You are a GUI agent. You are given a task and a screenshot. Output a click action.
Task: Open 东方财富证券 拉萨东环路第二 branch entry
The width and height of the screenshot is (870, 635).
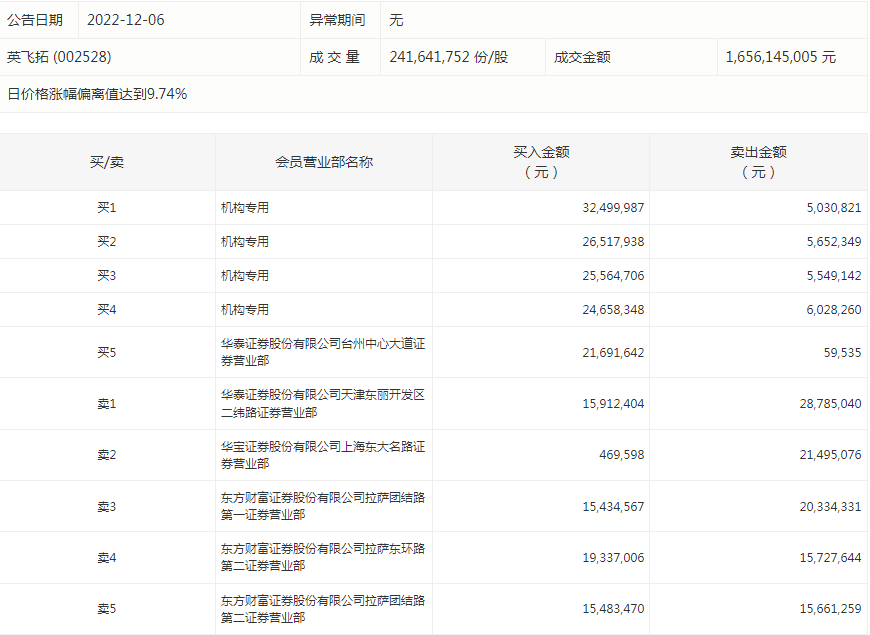323,557
